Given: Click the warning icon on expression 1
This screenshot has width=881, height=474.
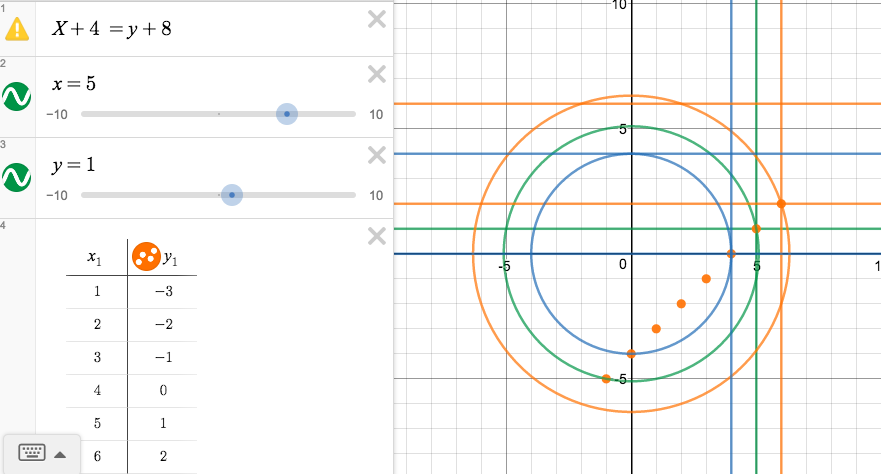Looking at the screenshot, I should point(17,28).
